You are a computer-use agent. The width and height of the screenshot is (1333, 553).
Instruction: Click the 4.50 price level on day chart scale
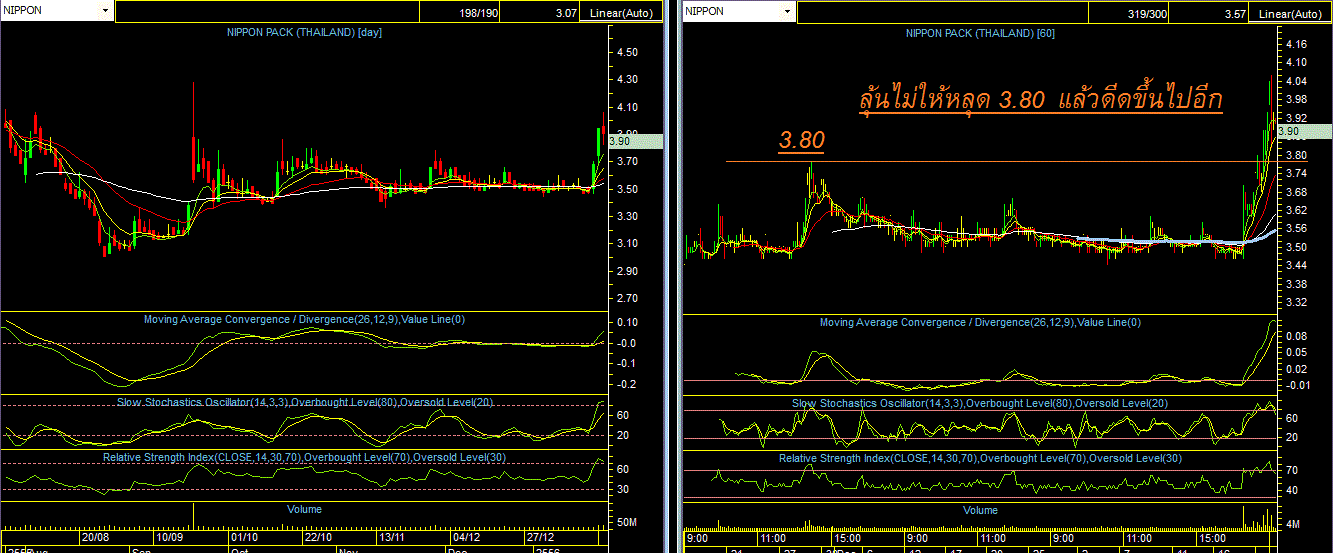(x=627, y=52)
